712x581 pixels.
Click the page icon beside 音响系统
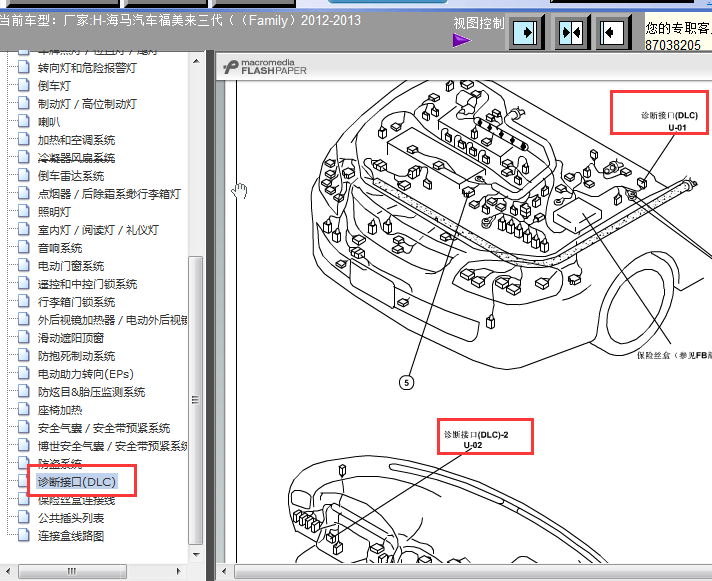coord(24,247)
